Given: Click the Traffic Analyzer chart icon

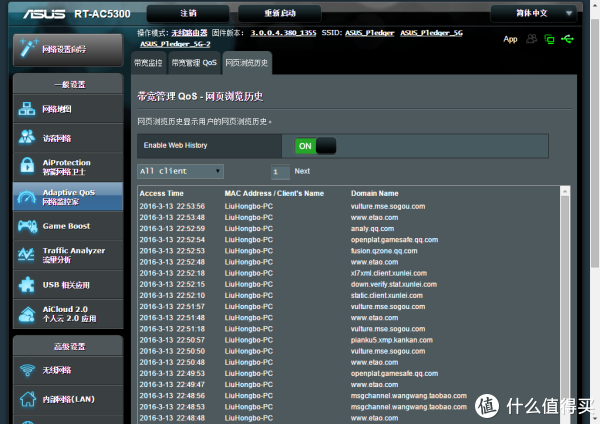Looking at the screenshot, I should 26,254.
